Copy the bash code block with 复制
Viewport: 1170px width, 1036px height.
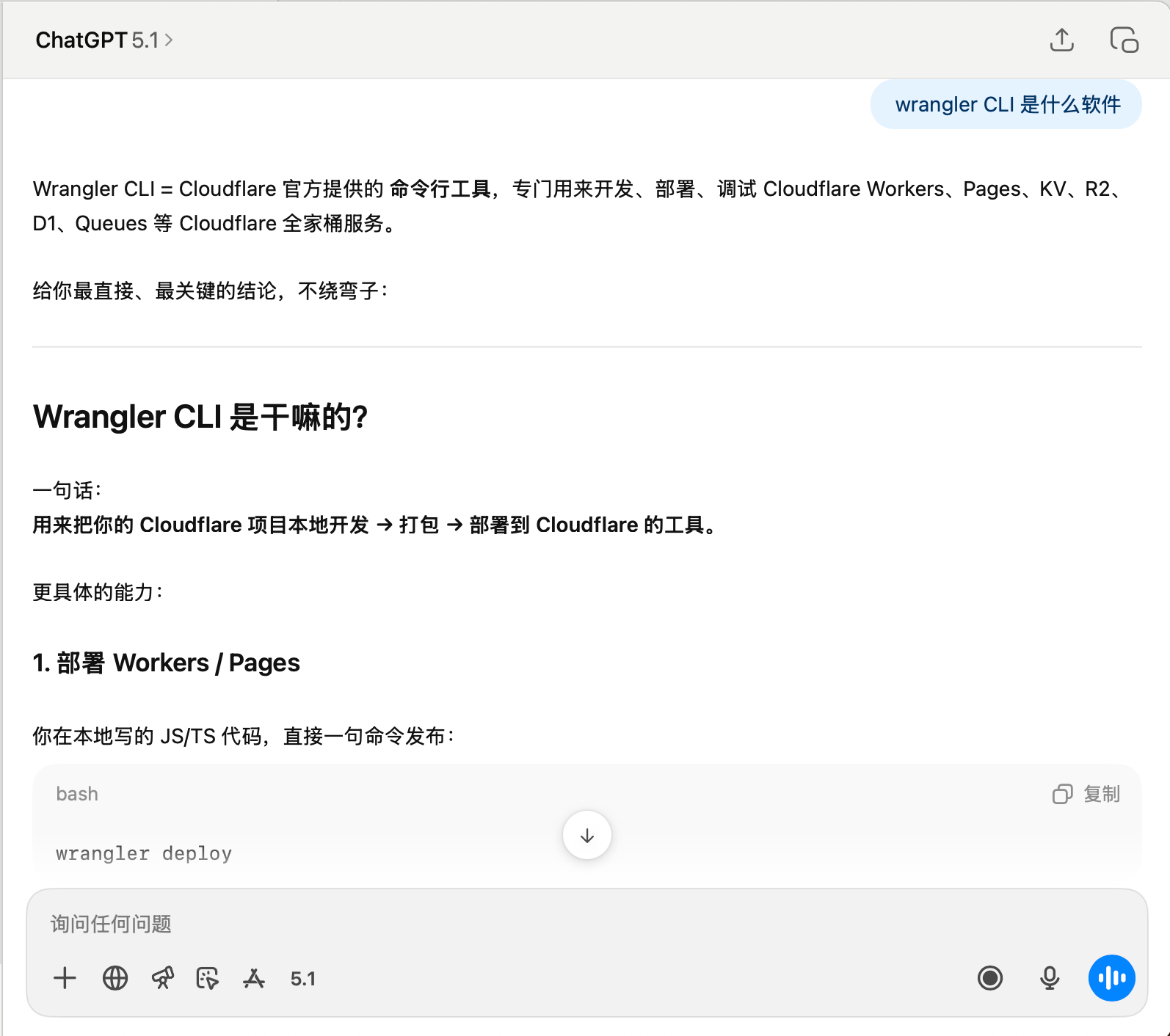click(x=1086, y=794)
